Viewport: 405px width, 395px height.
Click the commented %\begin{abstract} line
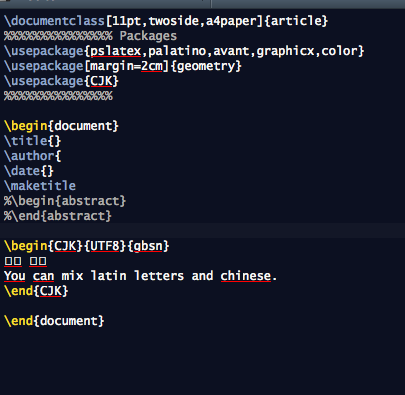65,201
